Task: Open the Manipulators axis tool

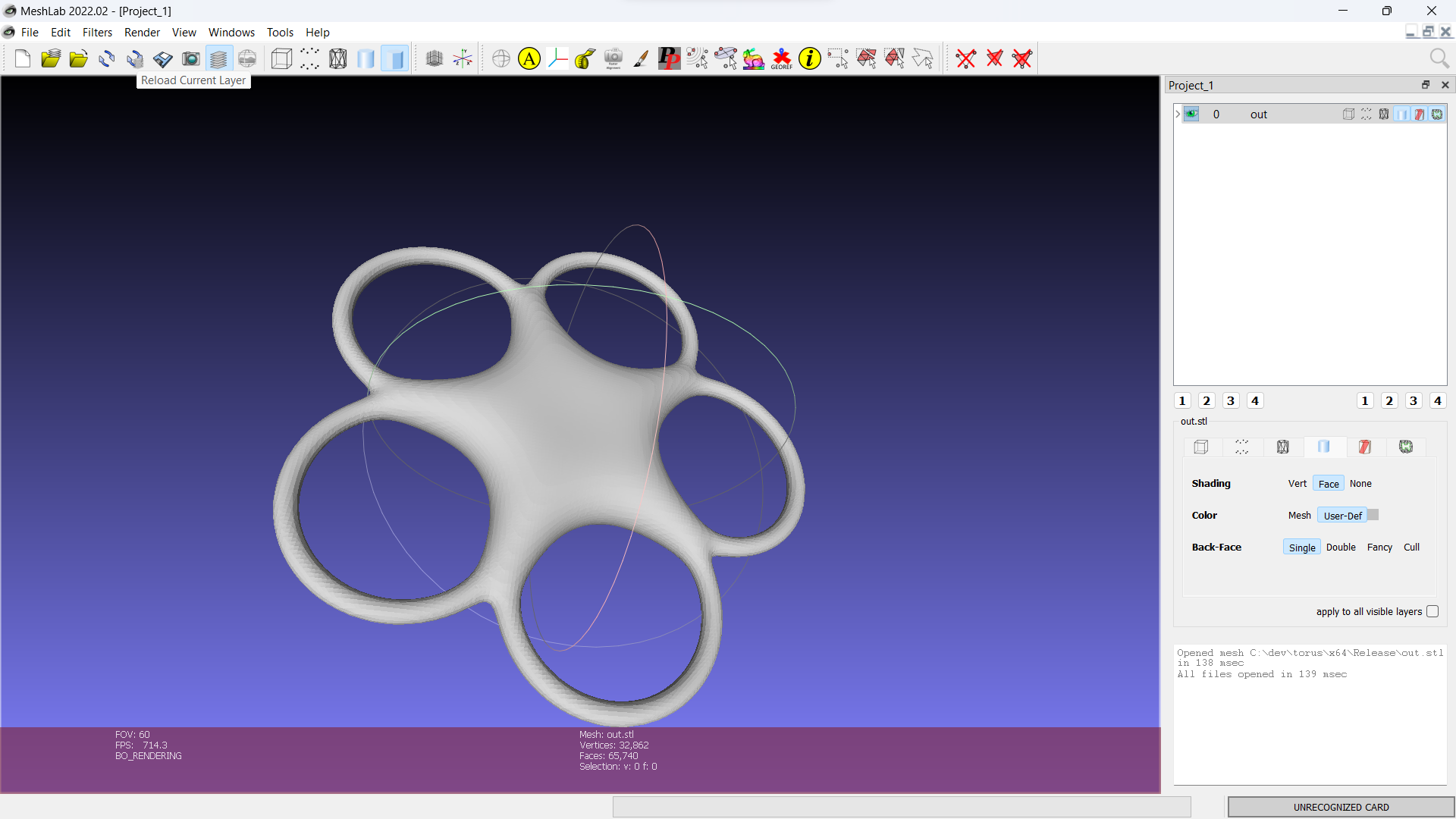Action: tap(557, 58)
